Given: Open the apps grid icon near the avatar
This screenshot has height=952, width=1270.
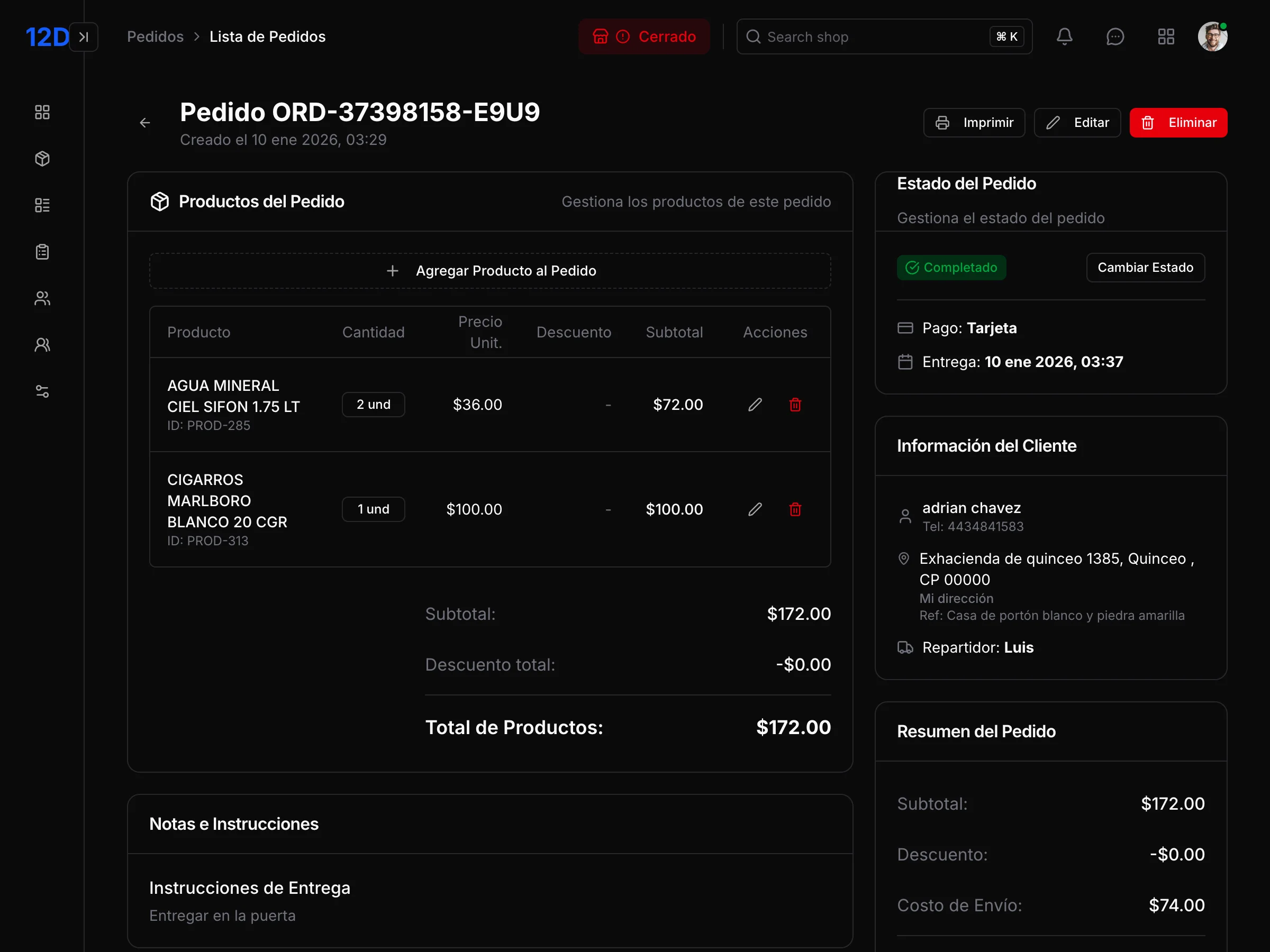Looking at the screenshot, I should (x=1166, y=36).
